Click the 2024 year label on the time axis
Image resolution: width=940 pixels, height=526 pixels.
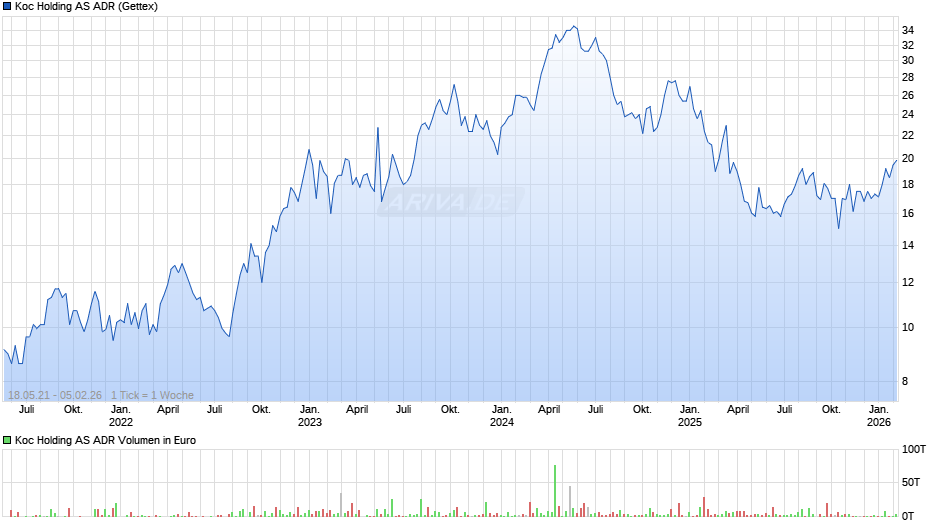502,422
